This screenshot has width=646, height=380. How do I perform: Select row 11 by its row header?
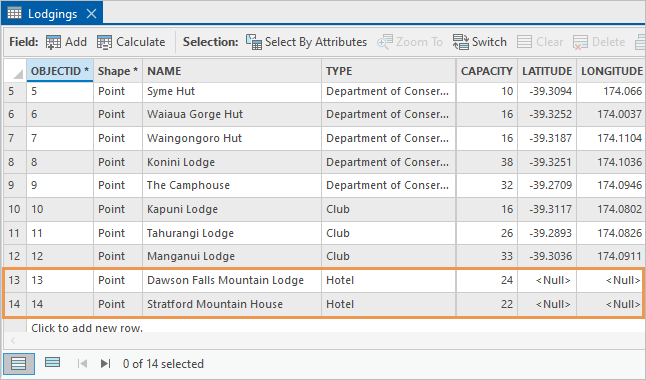pos(15,233)
